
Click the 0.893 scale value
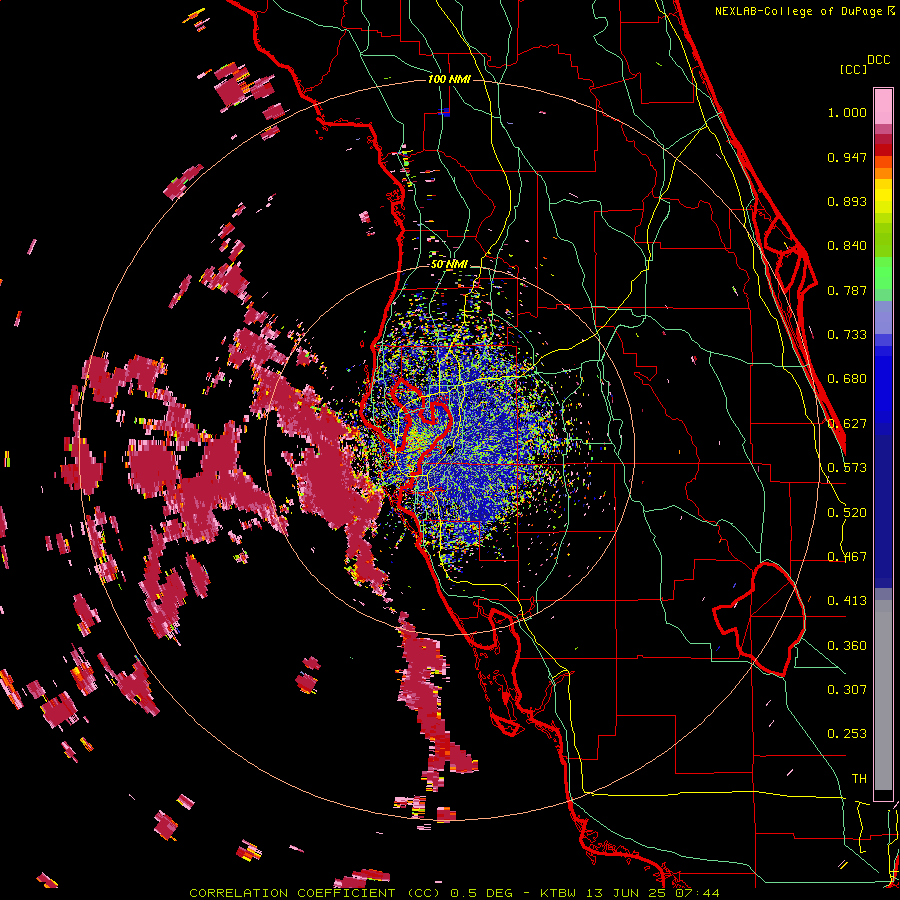pyautogui.click(x=847, y=201)
